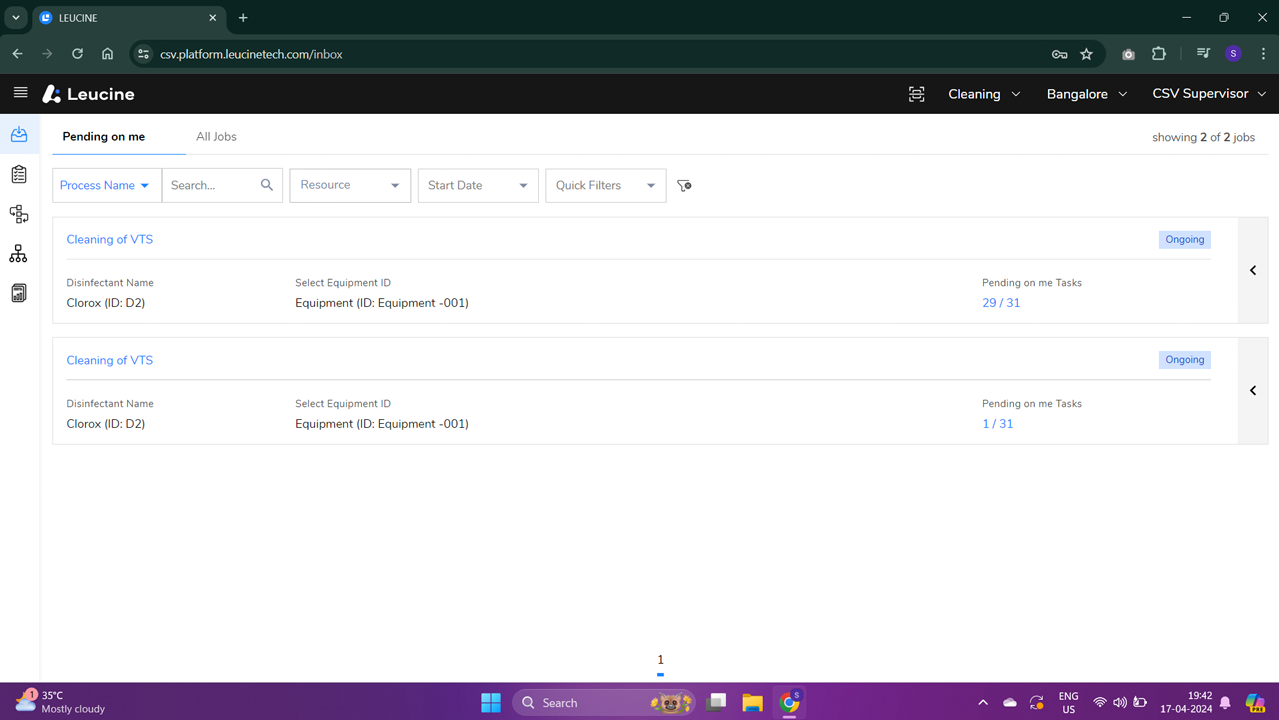This screenshot has height=720, width=1279.
Task: Expand the first job card side arrow
Action: pyautogui.click(x=1253, y=270)
